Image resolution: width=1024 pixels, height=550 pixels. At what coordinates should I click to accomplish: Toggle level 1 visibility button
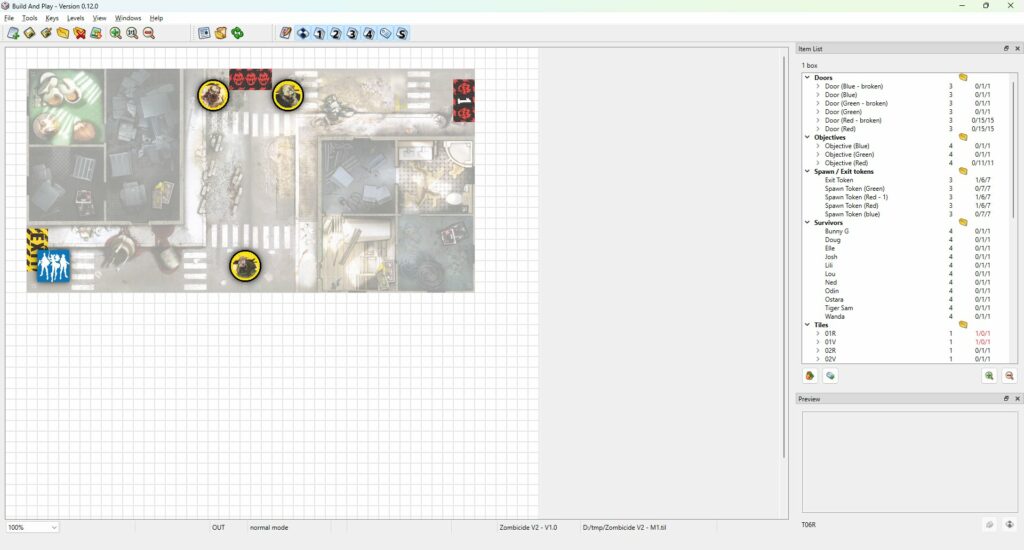coord(319,33)
